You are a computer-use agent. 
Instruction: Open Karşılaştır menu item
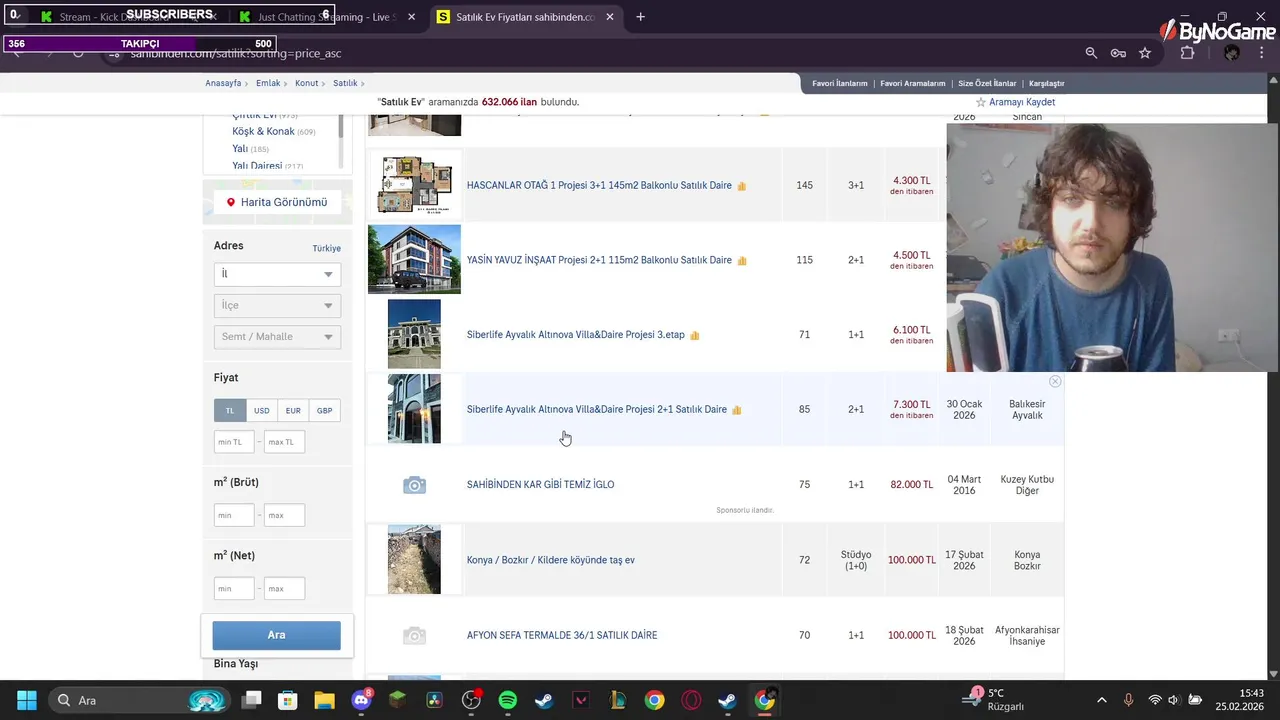1047,84
